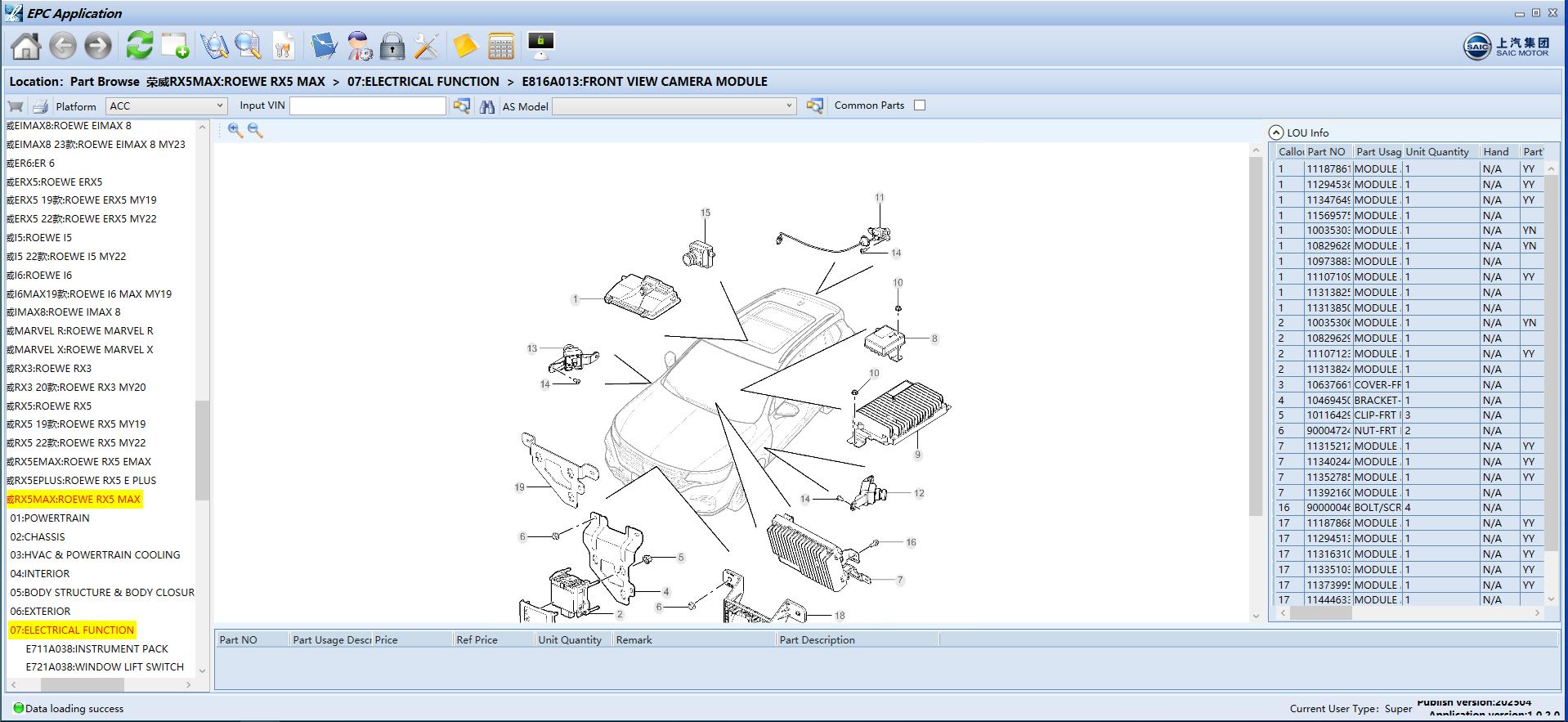Open the blueprint magnifier search icon
1568x722 pixels.
click(x=214, y=46)
